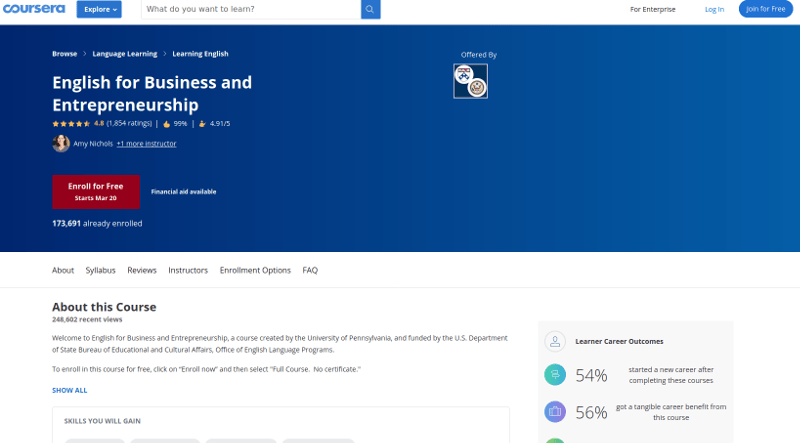Open the Explore dropdown menu
The image size is (800, 443).
99,9
